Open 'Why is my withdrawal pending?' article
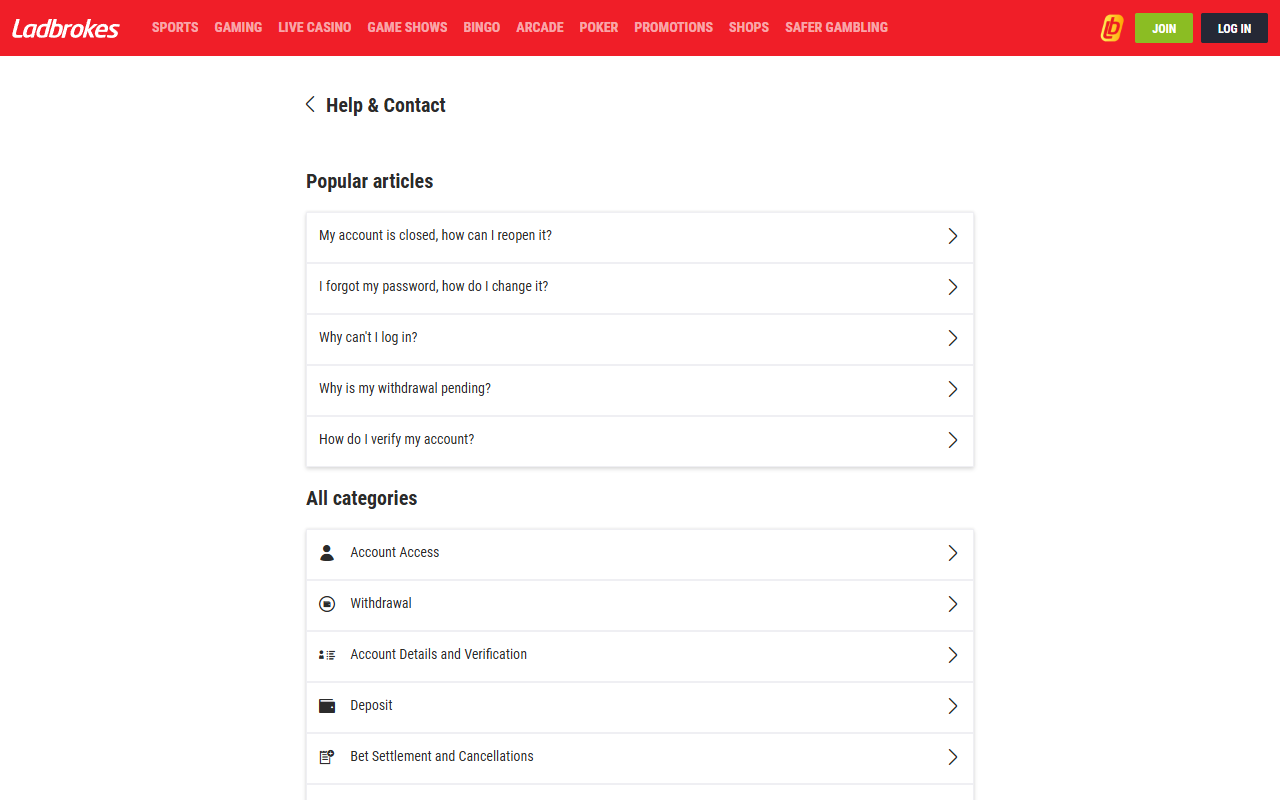Screen dimensions: 1280x800 click(405, 388)
